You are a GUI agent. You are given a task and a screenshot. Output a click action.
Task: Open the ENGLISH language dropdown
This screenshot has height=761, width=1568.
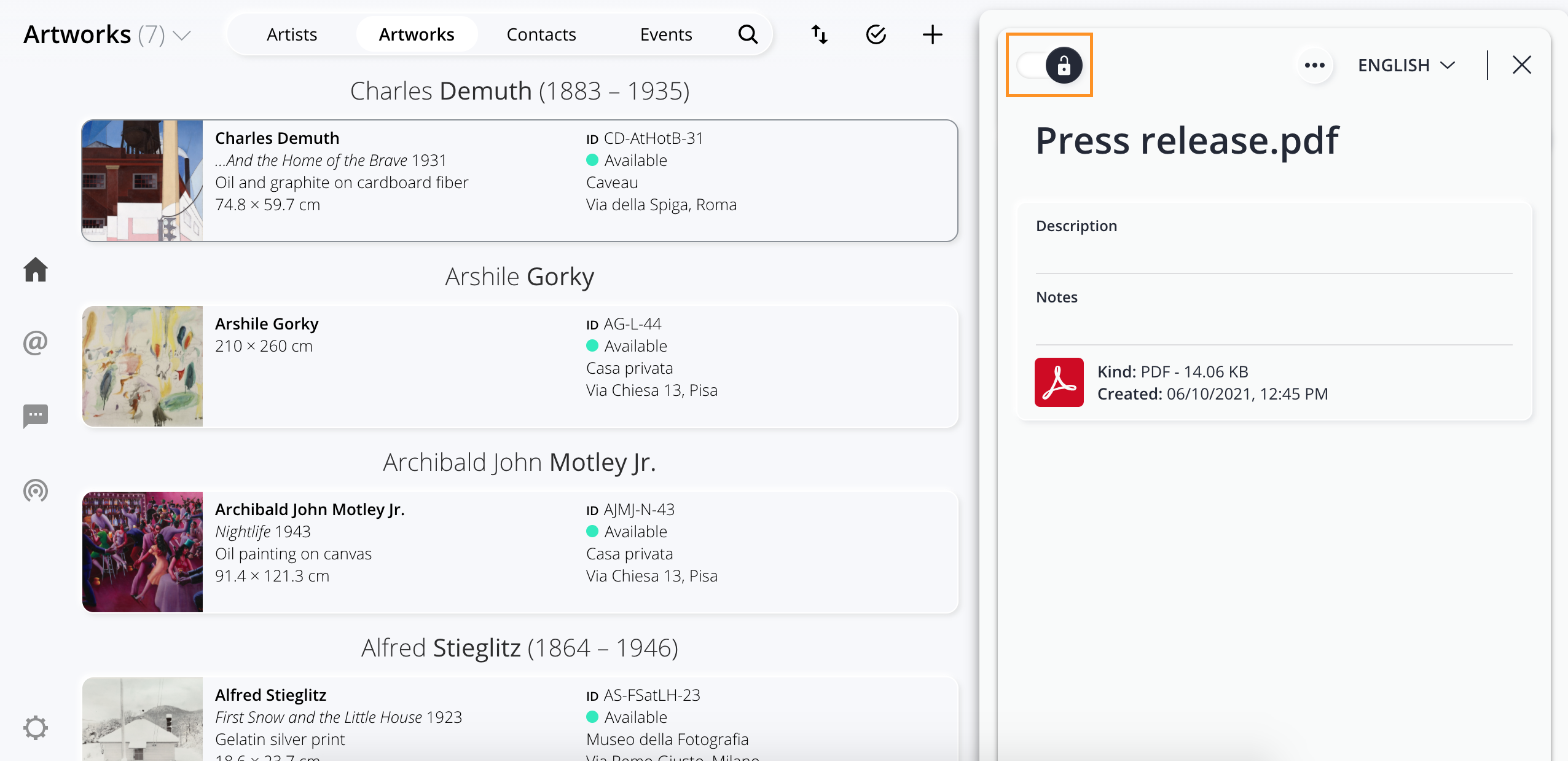(x=1406, y=65)
